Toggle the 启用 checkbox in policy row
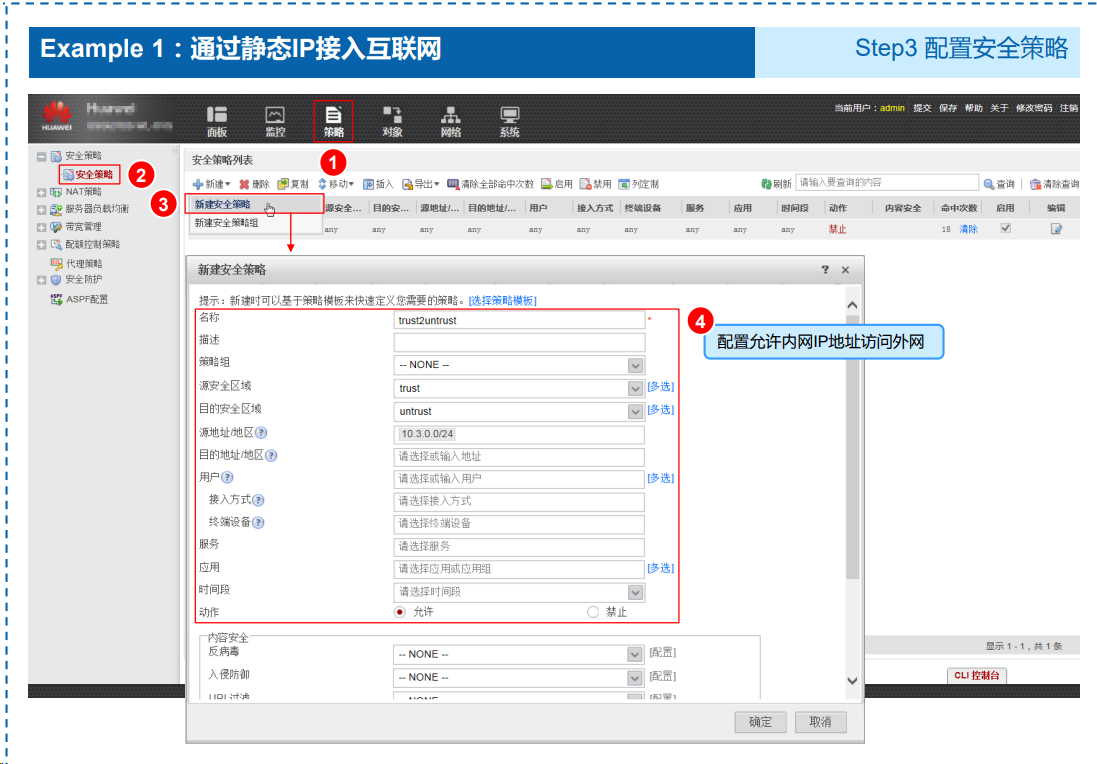Image resolution: width=1097 pixels, height=764 pixels. tap(1006, 228)
